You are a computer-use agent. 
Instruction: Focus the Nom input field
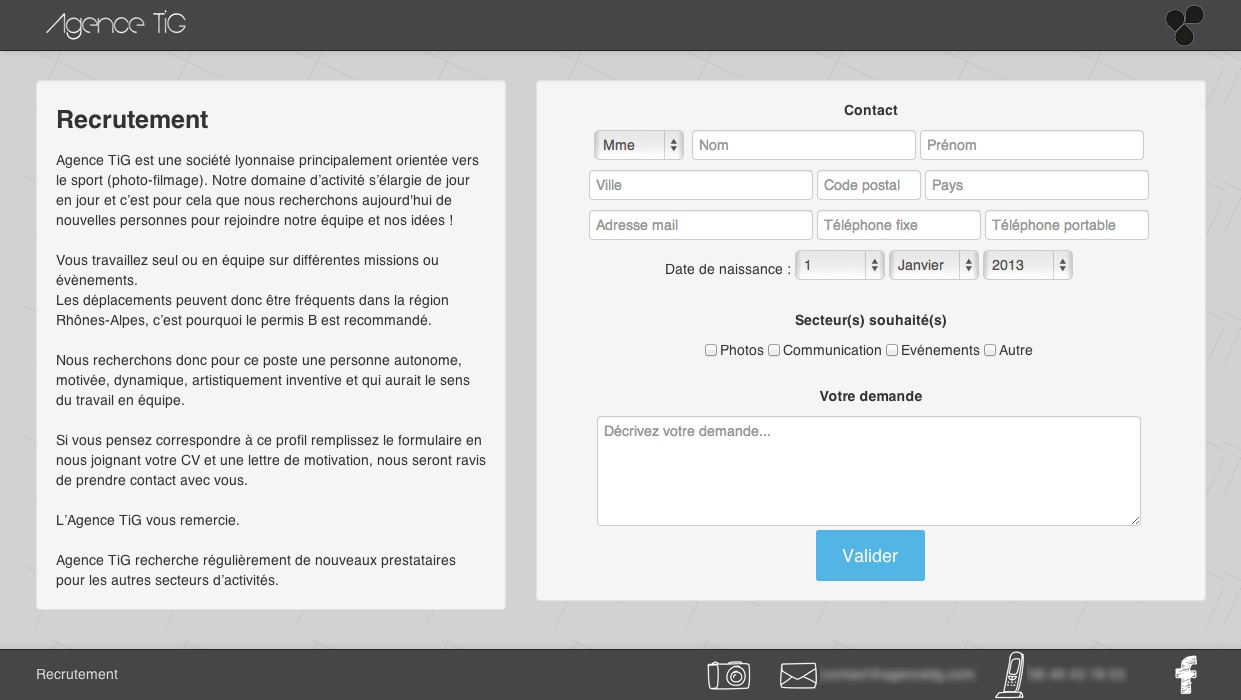coord(803,145)
